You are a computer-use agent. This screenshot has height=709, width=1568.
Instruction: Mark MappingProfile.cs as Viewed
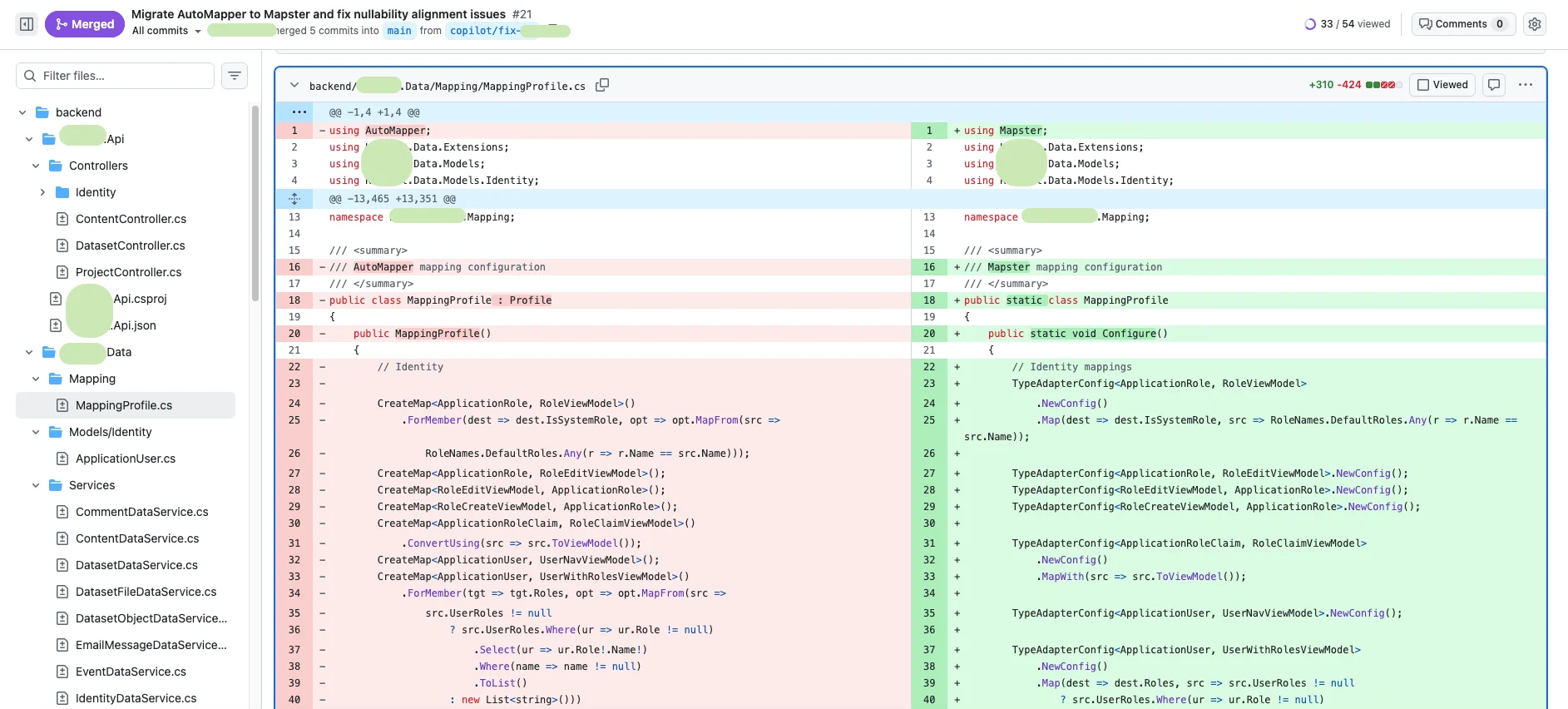click(1442, 85)
